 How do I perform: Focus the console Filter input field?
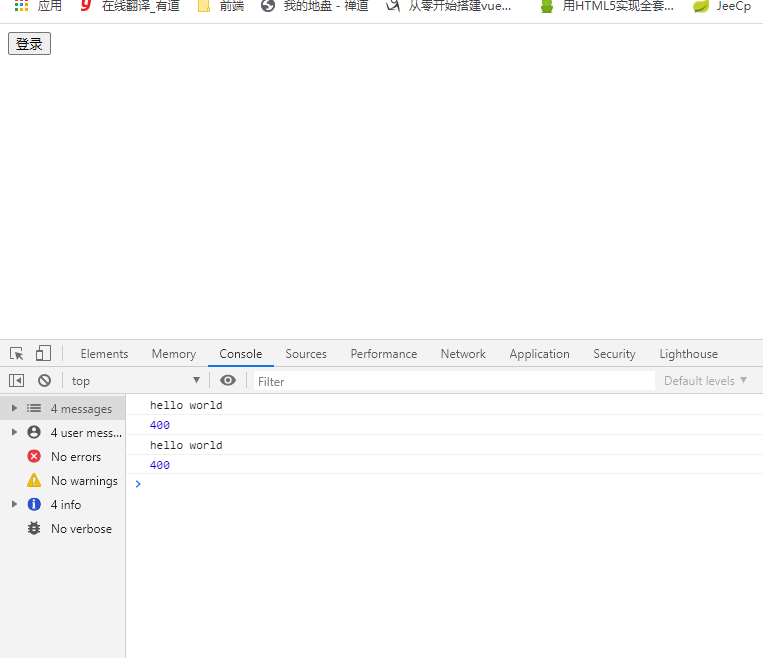pos(454,381)
